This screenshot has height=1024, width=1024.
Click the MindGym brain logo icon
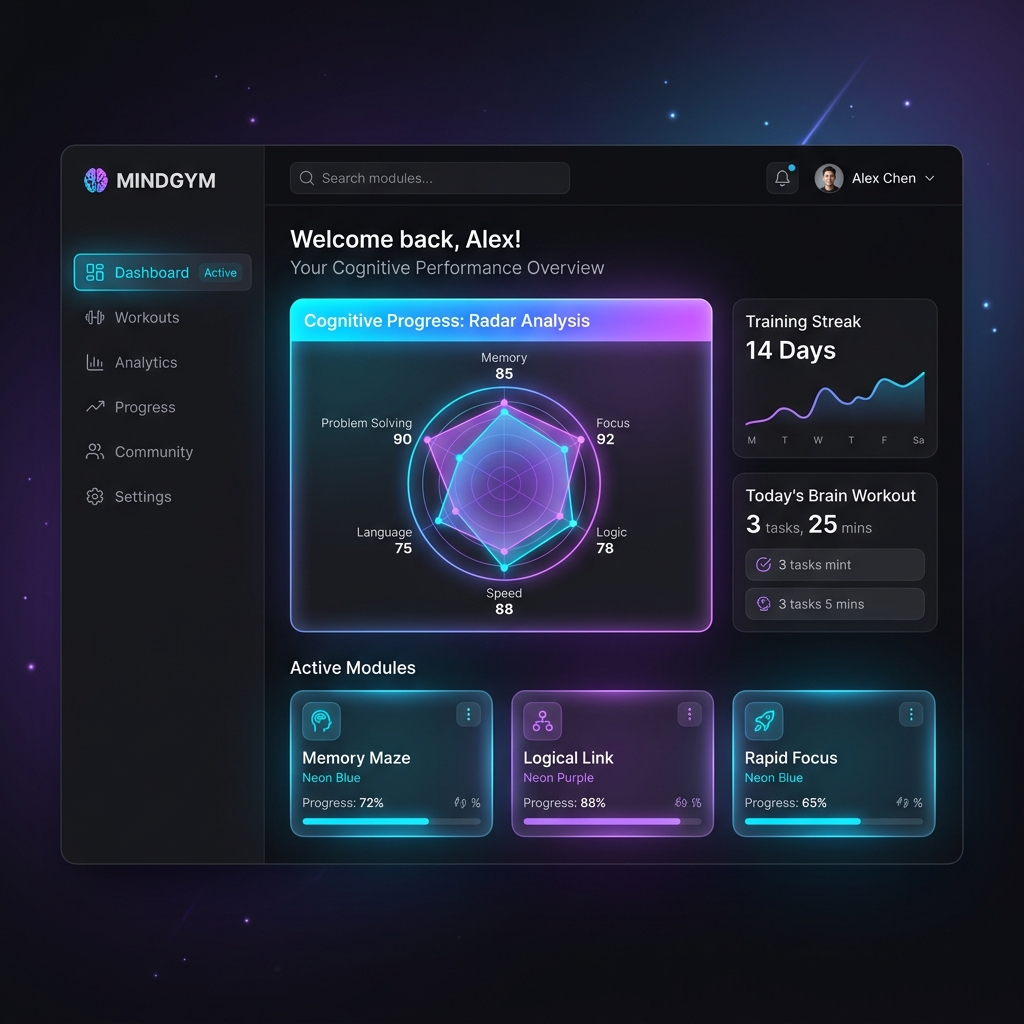click(96, 180)
